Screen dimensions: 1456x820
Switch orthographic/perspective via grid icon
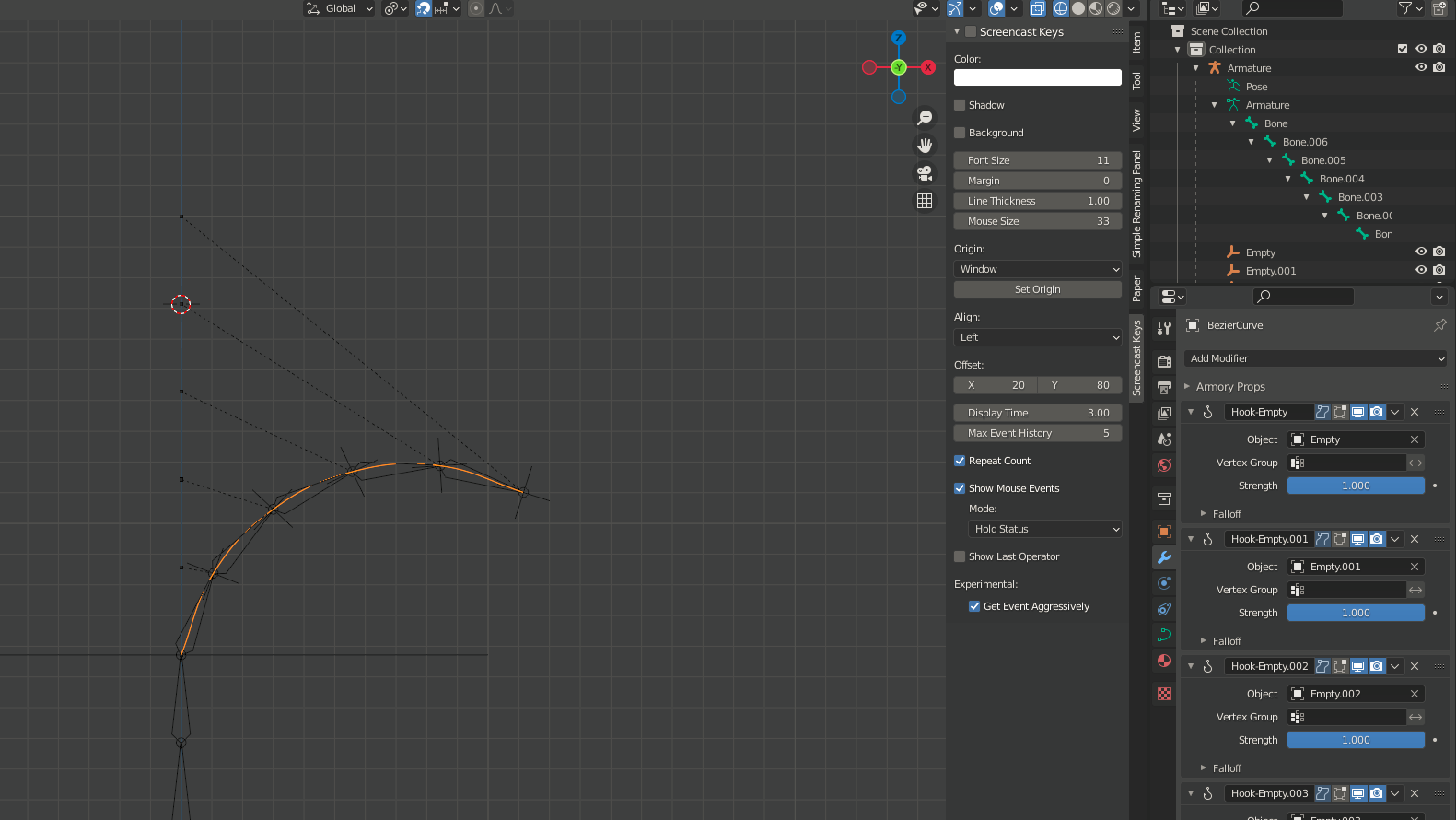[x=925, y=201]
